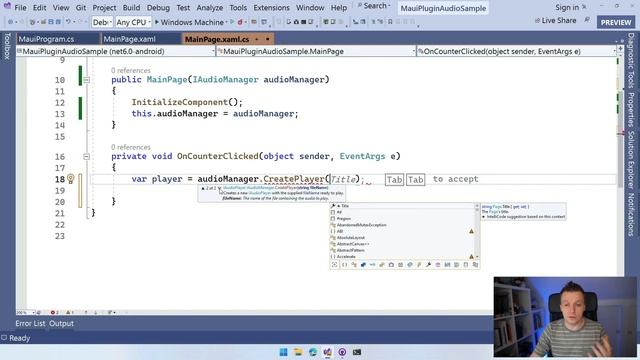Click the IntelliSense list scrollbar
The width and height of the screenshot is (640, 360).
[477, 231]
